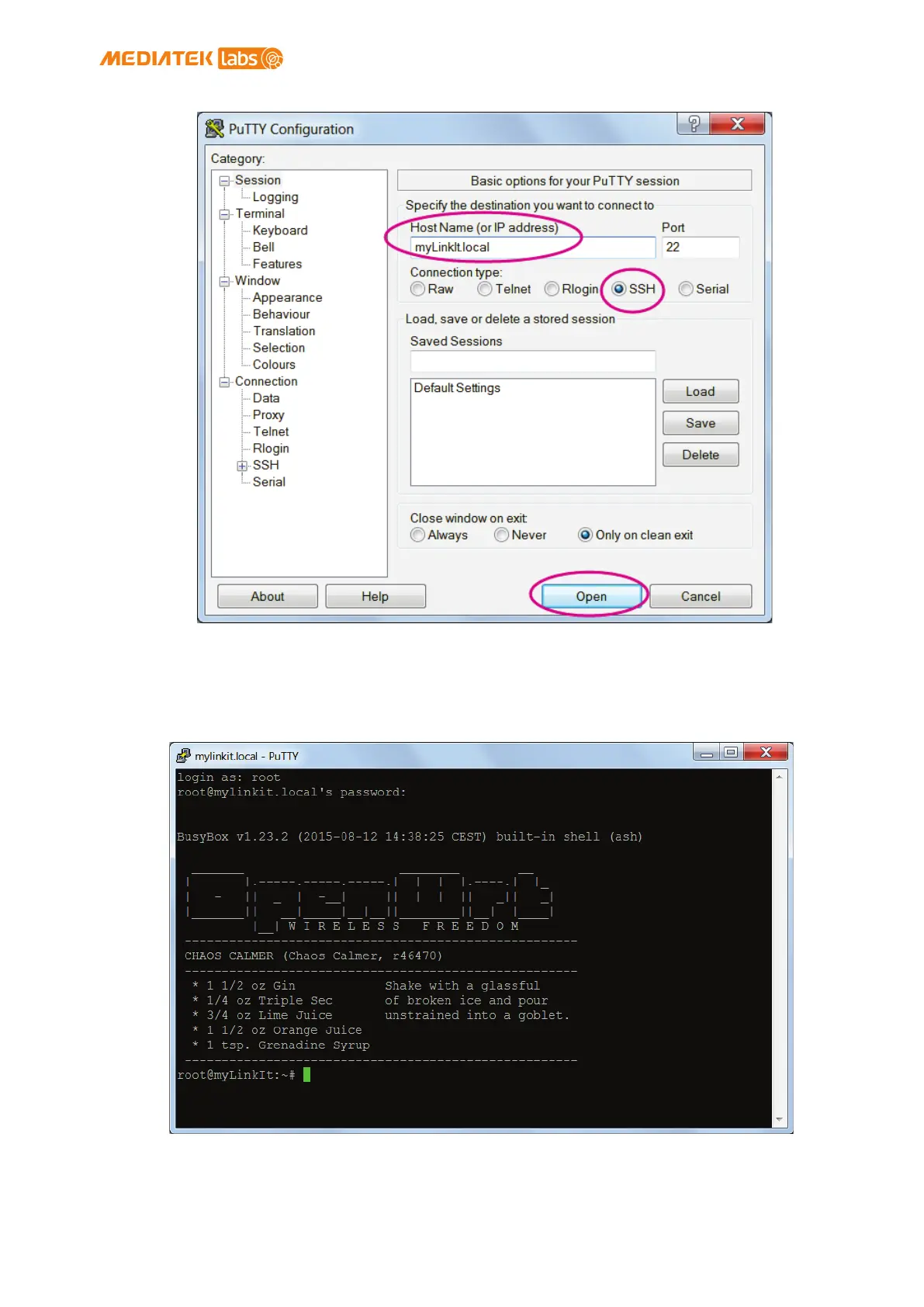Close the mylinkit.local PuTTY terminal window
Screen dimensions: 924x1307
point(766,752)
